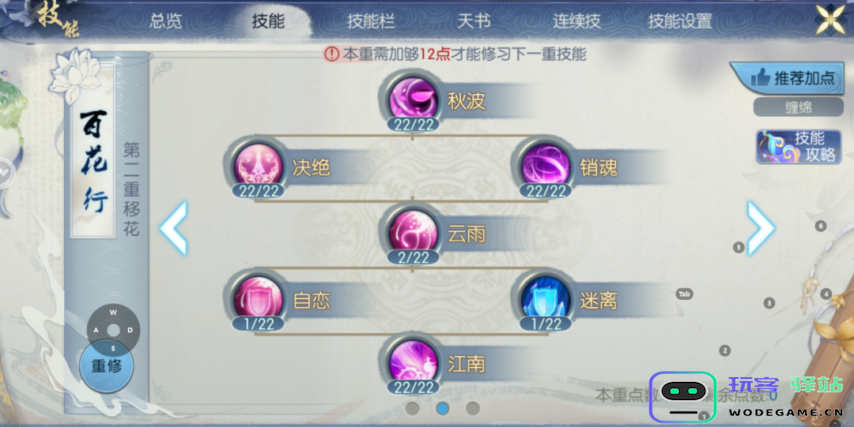Select the 云雨 skill icon
This screenshot has width=854, height=427.
413,233
